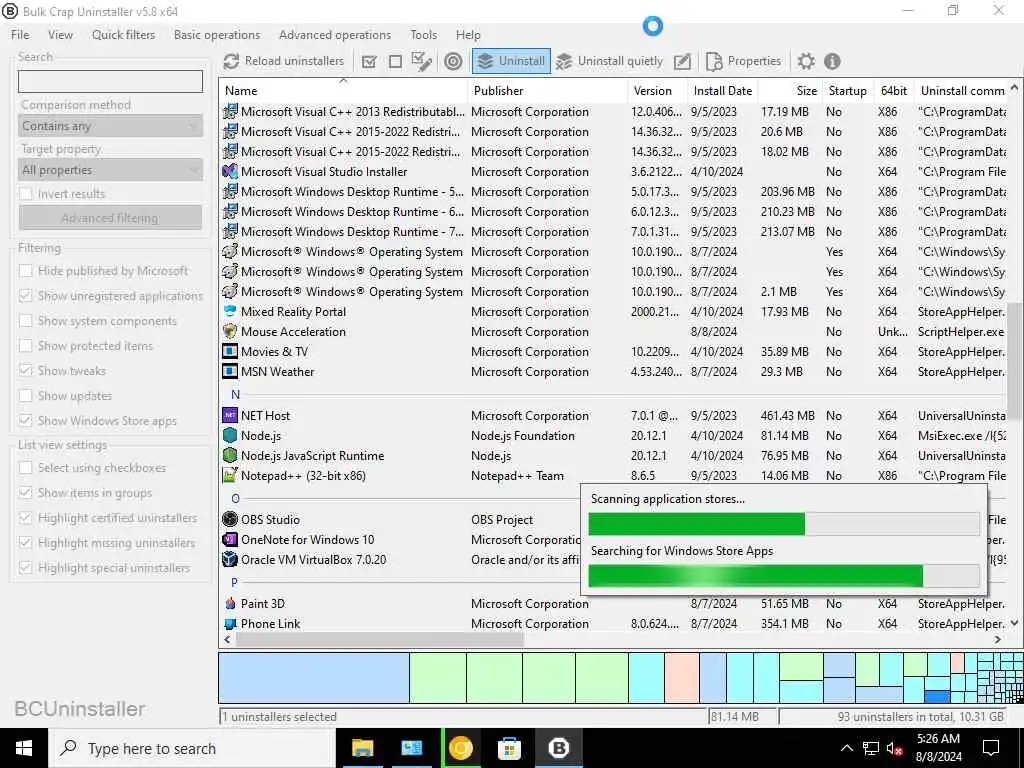
Task: Click the Uninstall button in toolbar
Action: click(511, 61)
